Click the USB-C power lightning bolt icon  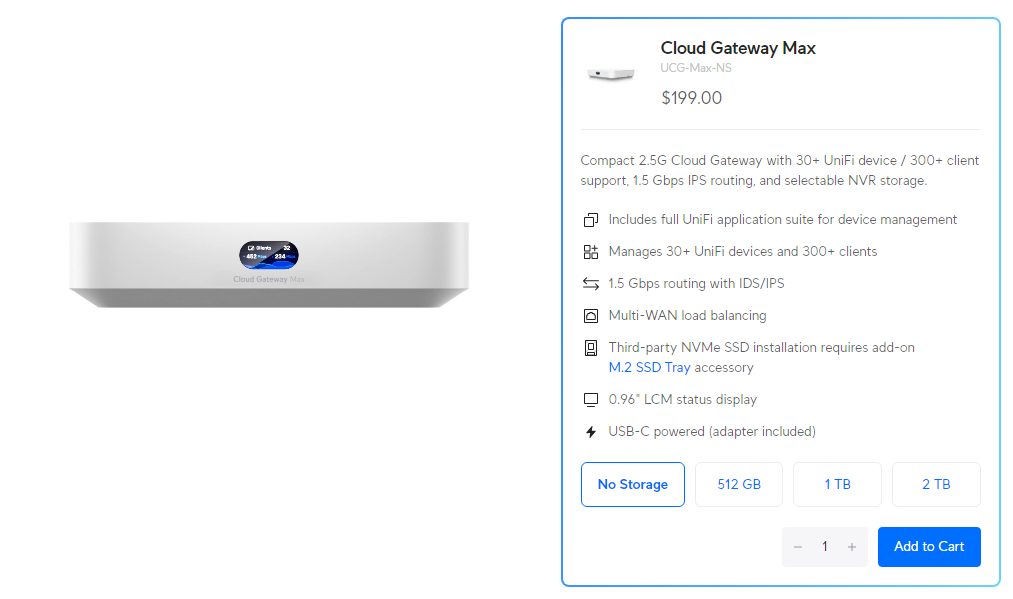[x=590, y=432]
